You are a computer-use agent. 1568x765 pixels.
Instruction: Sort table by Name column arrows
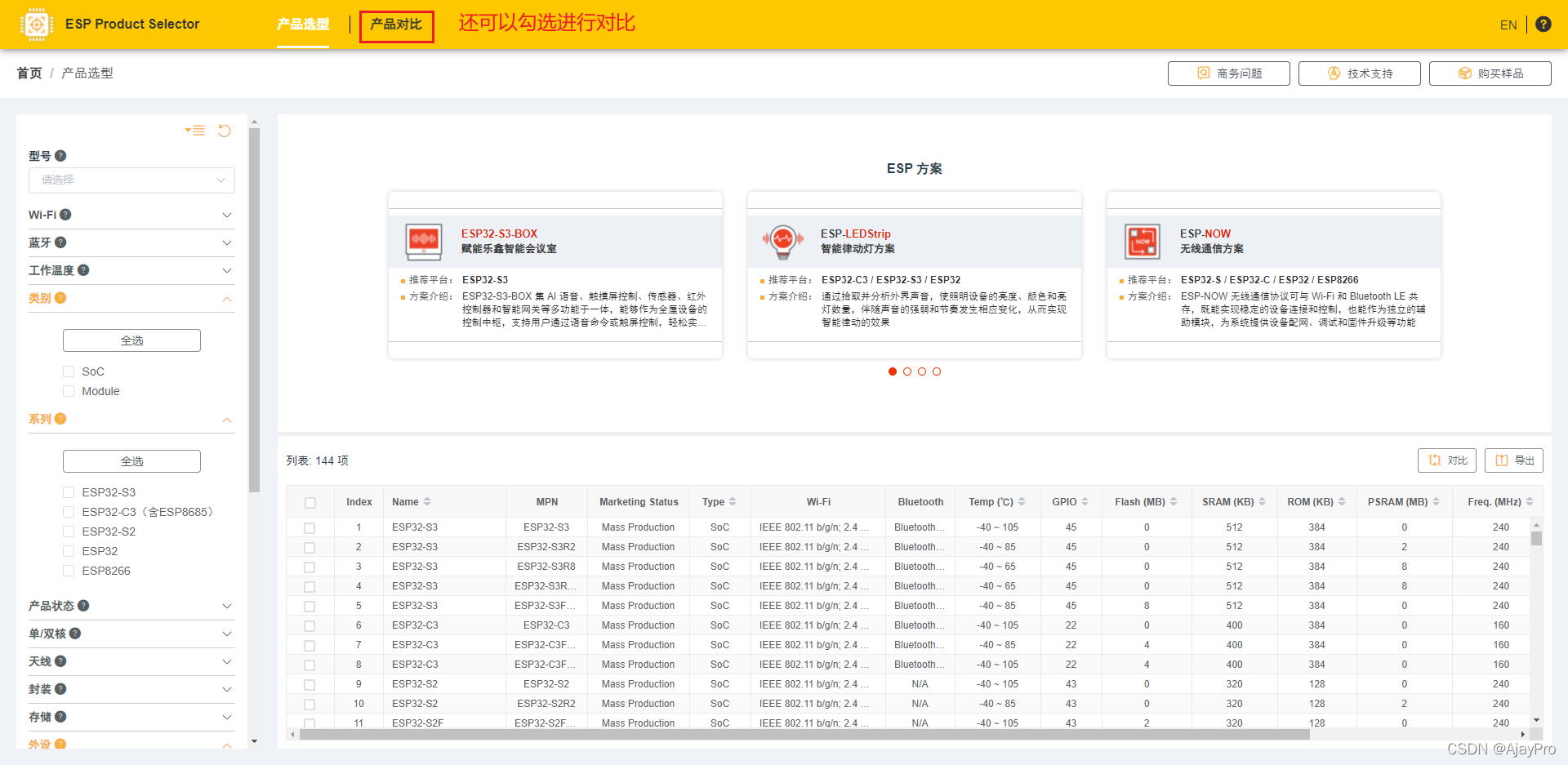[427, 502]
